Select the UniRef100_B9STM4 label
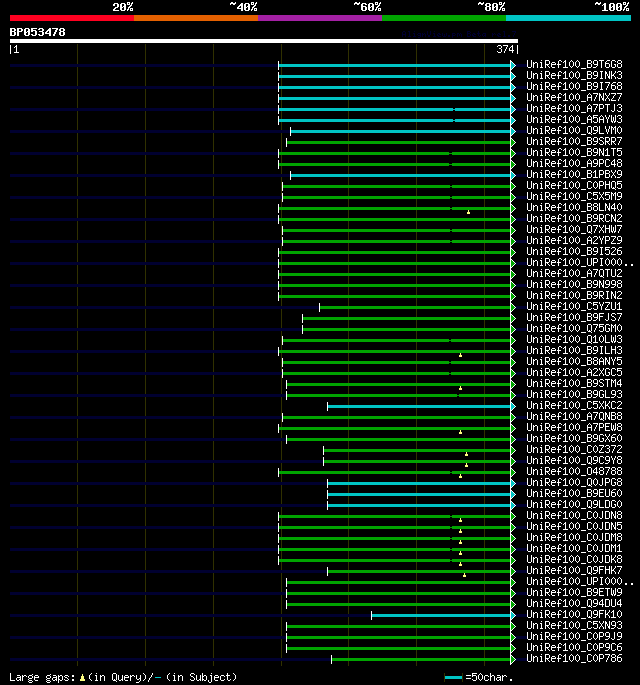 click(574, 383)
